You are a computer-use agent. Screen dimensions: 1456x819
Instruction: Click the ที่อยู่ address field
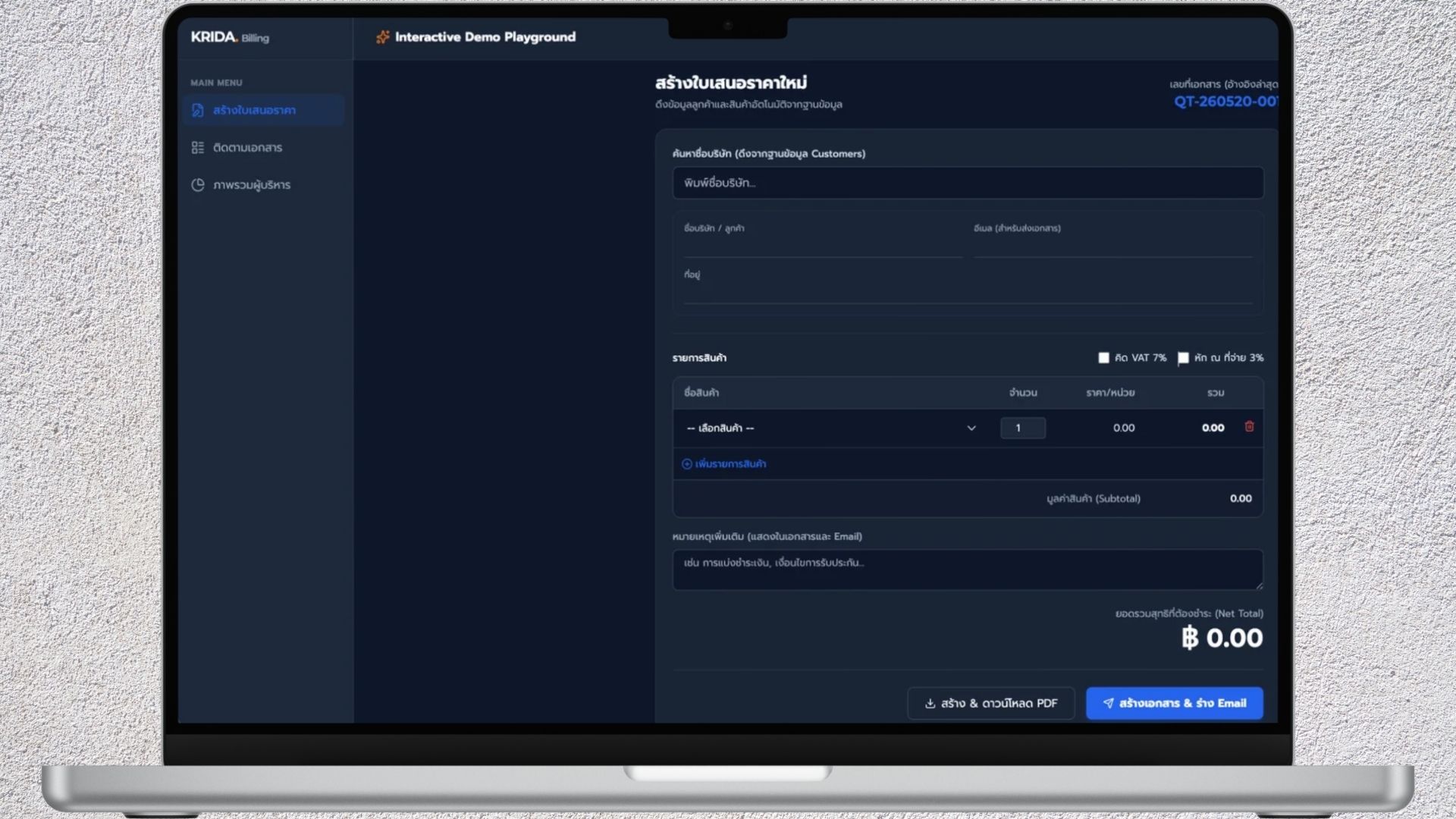tap(968, 293)
